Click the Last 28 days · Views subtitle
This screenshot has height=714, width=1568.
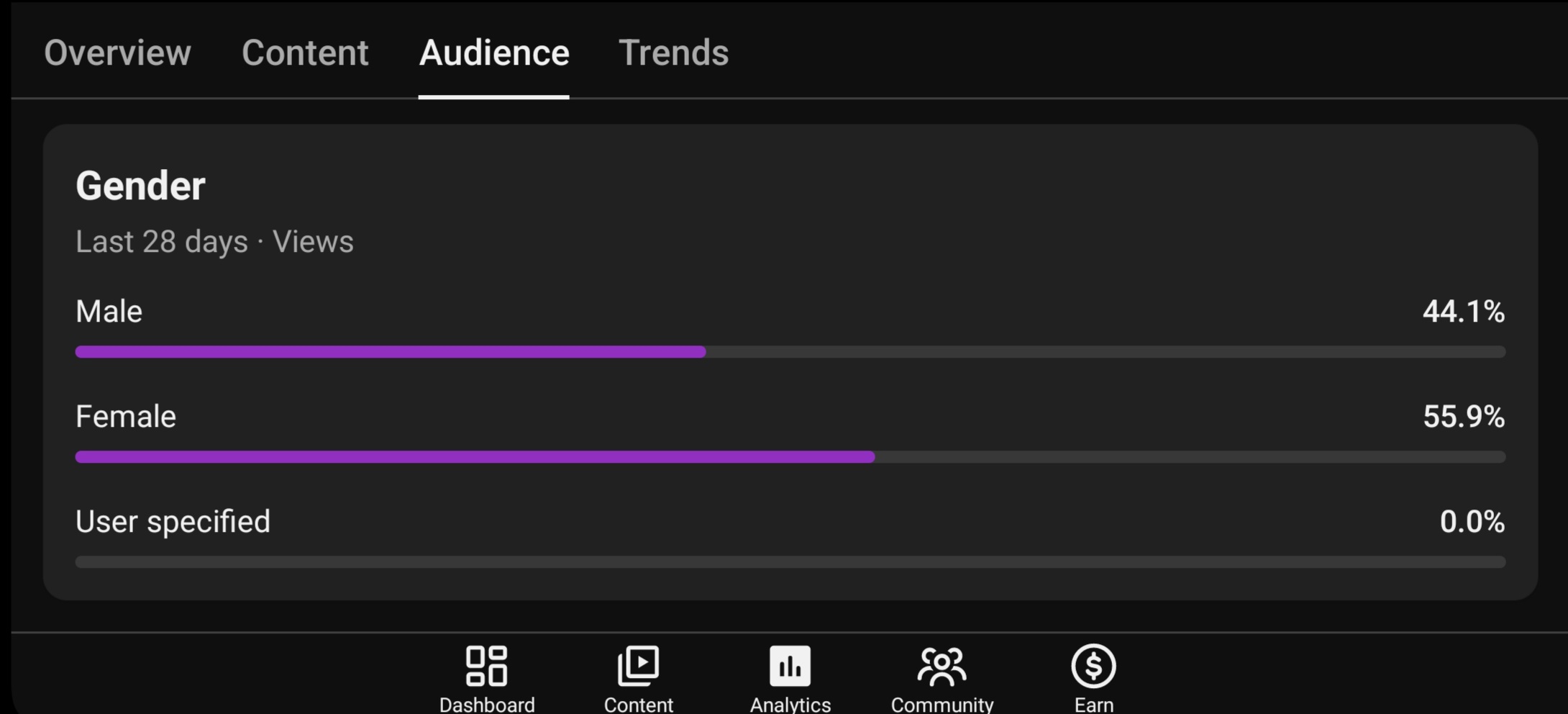coord(214,242)
